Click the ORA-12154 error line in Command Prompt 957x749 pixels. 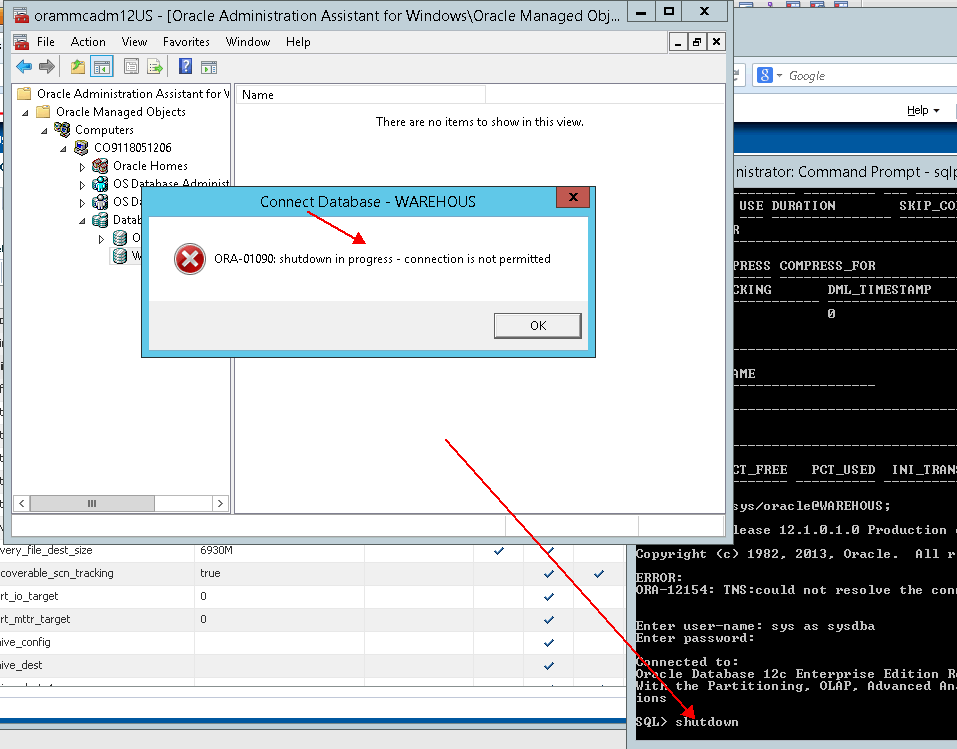click(x=796, y=590)
